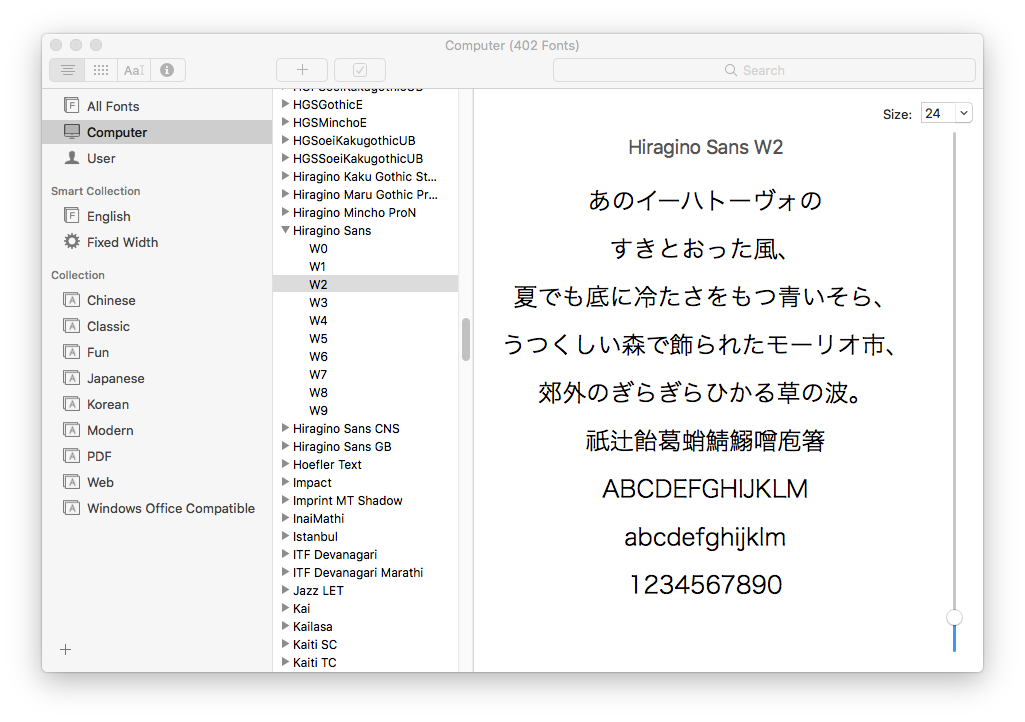The height and width of the screenshot is (722, 1025).
Task: Click in the Search field
Action: 764,70
